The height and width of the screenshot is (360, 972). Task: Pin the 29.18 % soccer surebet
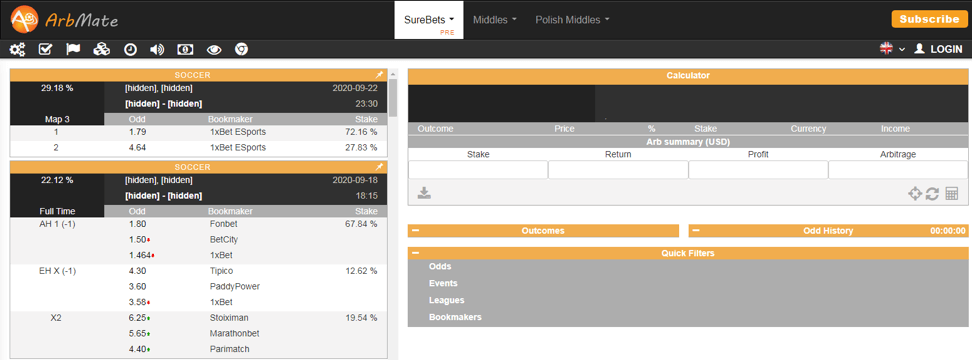(379, 75)
